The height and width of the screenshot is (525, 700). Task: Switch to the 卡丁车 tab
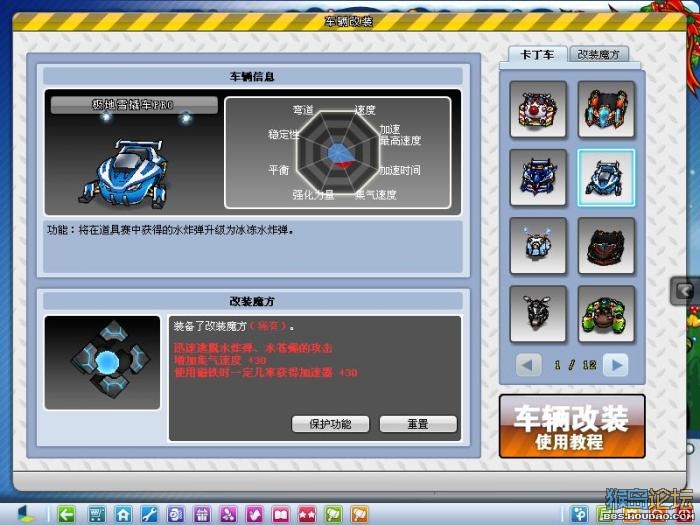click(538, 55)
